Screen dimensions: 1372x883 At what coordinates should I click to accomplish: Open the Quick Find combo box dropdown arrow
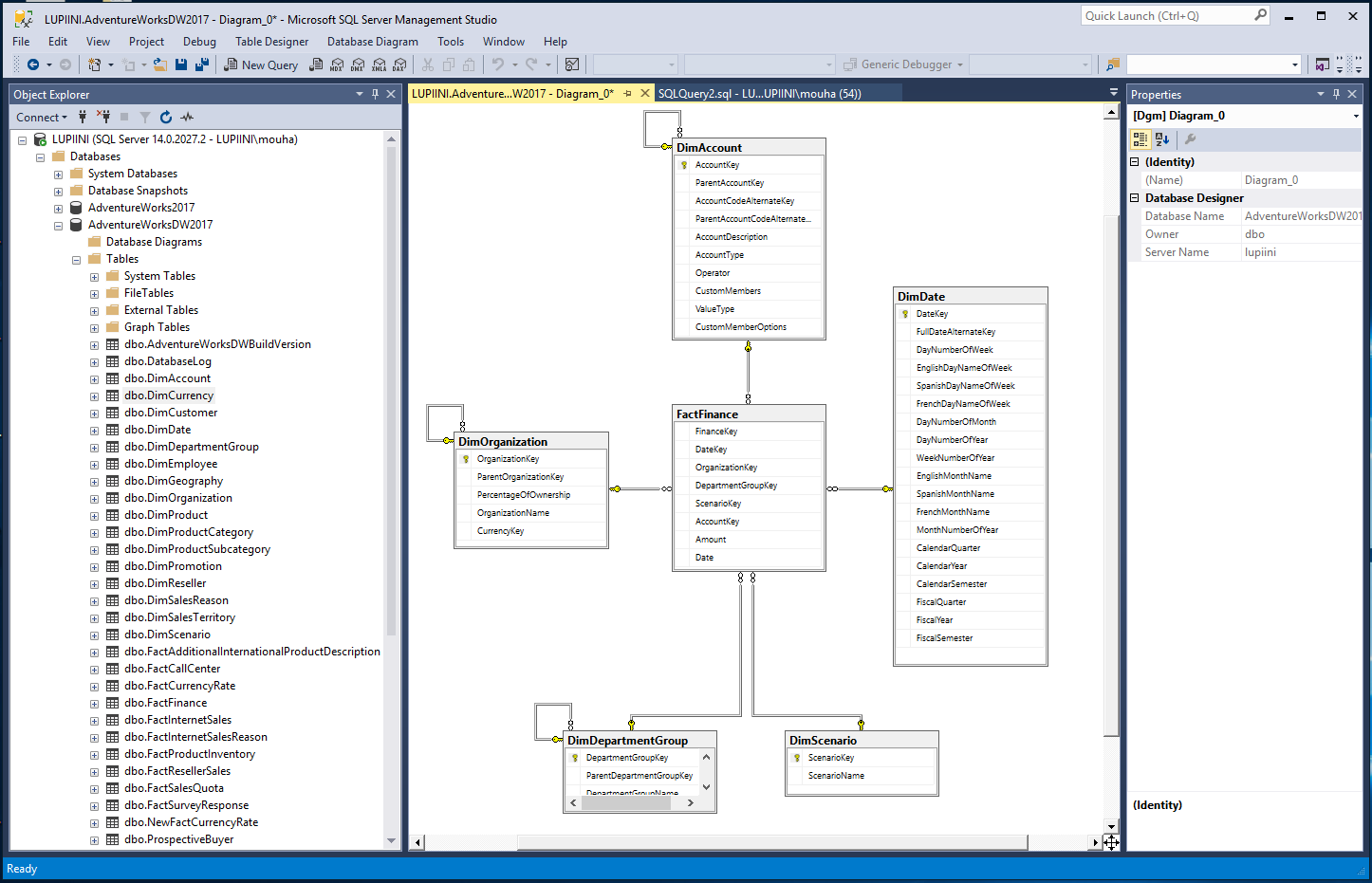(1295, 64)
